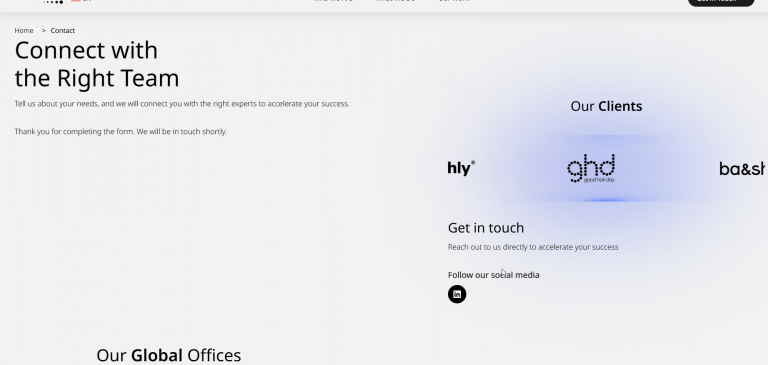Click the "Our Global Offices" heading

click(x=168, y=355)
